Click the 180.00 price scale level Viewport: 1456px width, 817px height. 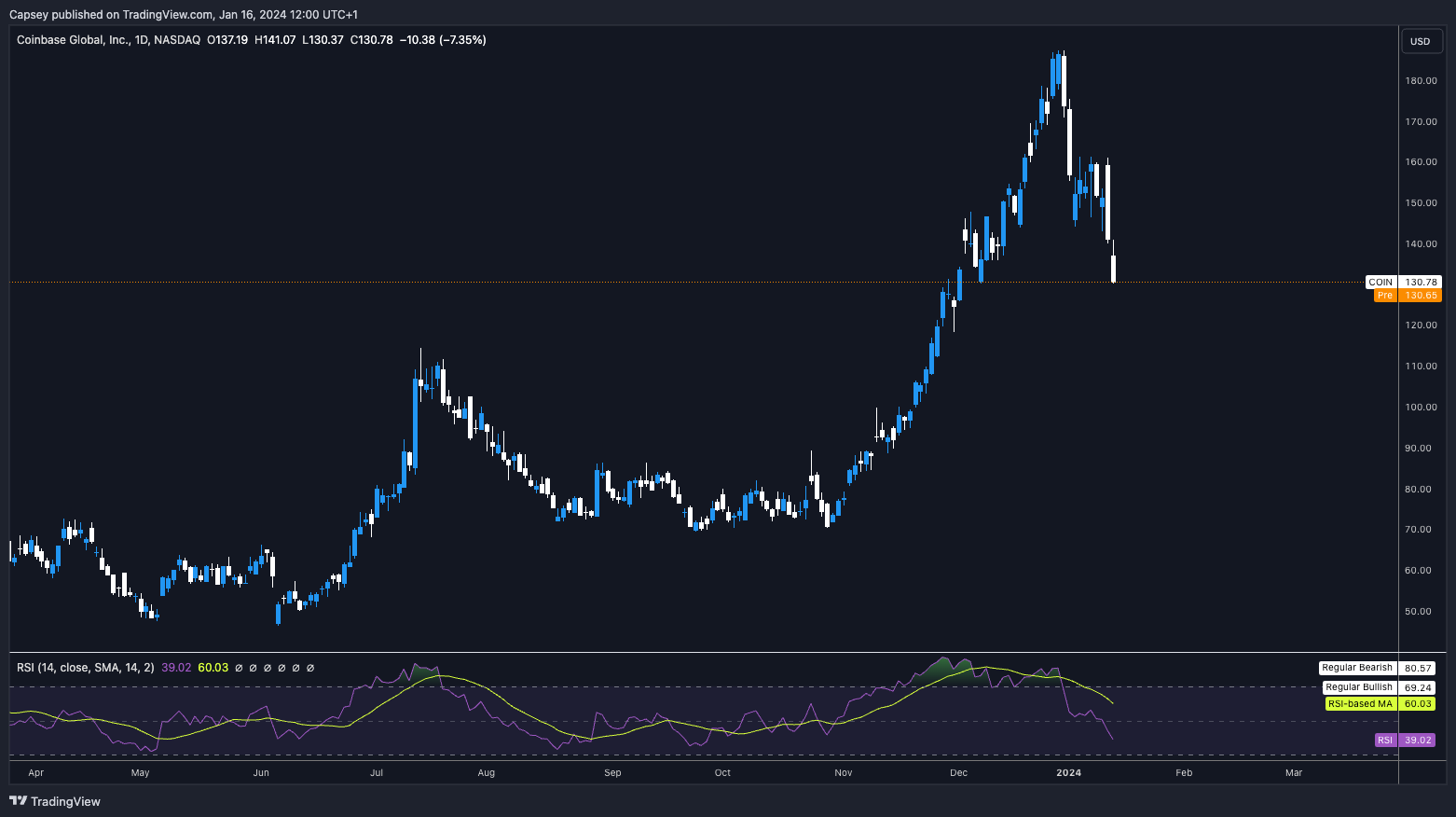click(1421, 81)
